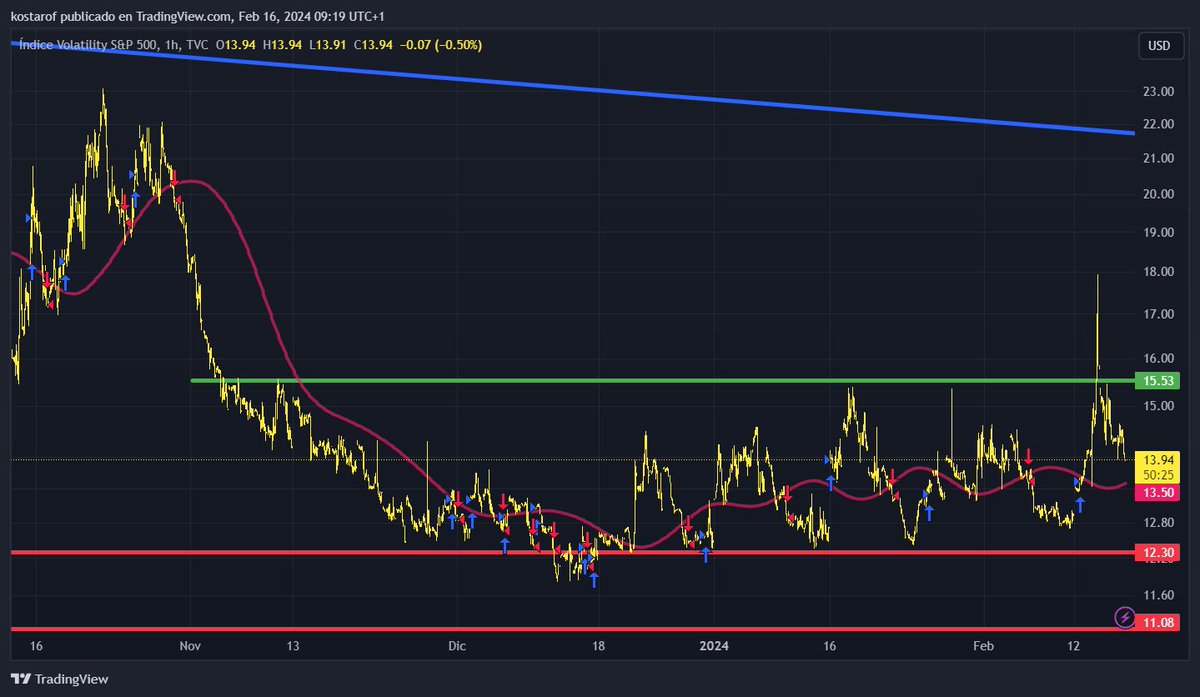The height and width of the screenshot is (697, 1200).
Task: Click the 15.00 price axis label
Action: point(1159,406)
